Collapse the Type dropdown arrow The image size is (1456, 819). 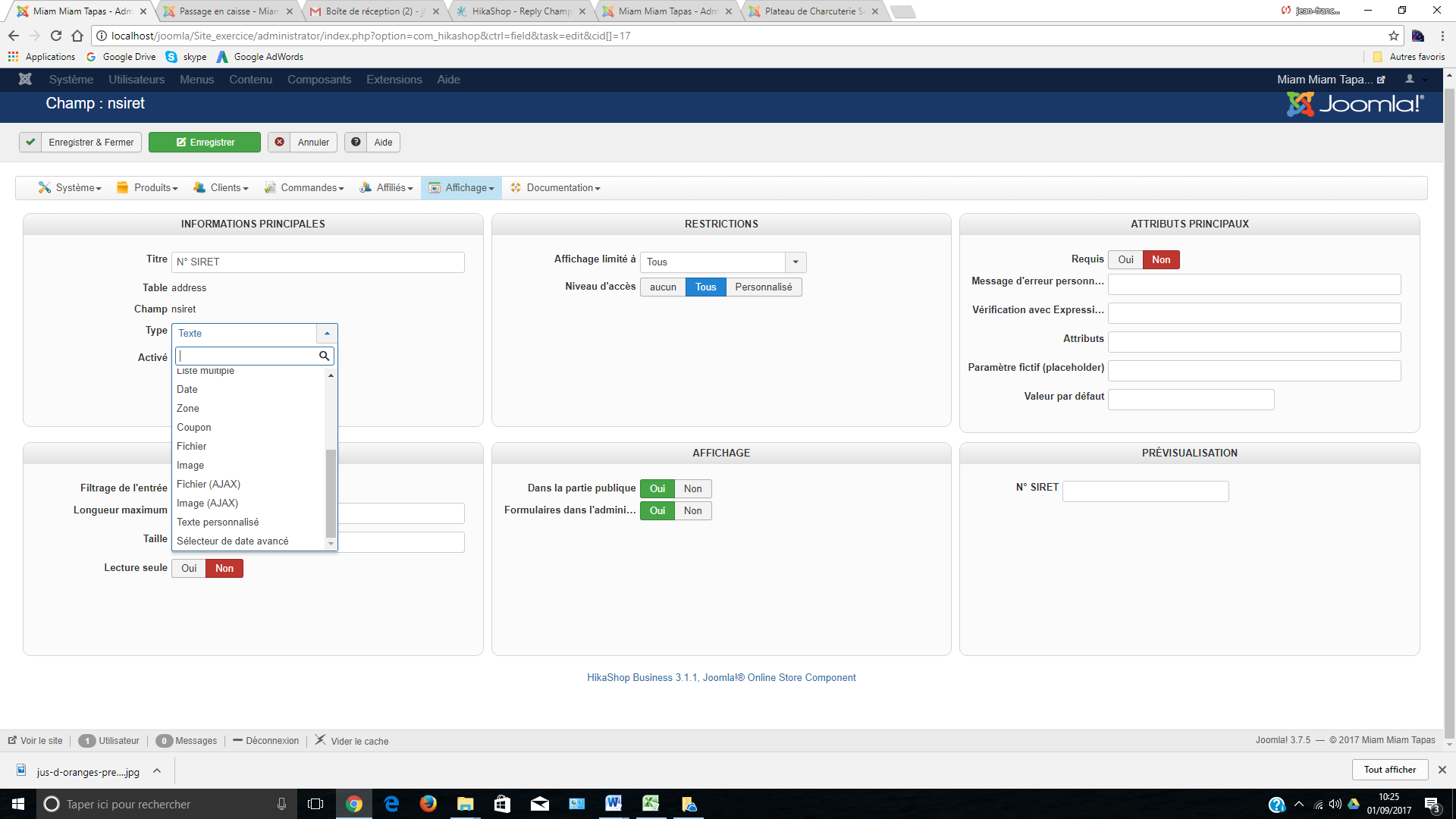(327, 334)
